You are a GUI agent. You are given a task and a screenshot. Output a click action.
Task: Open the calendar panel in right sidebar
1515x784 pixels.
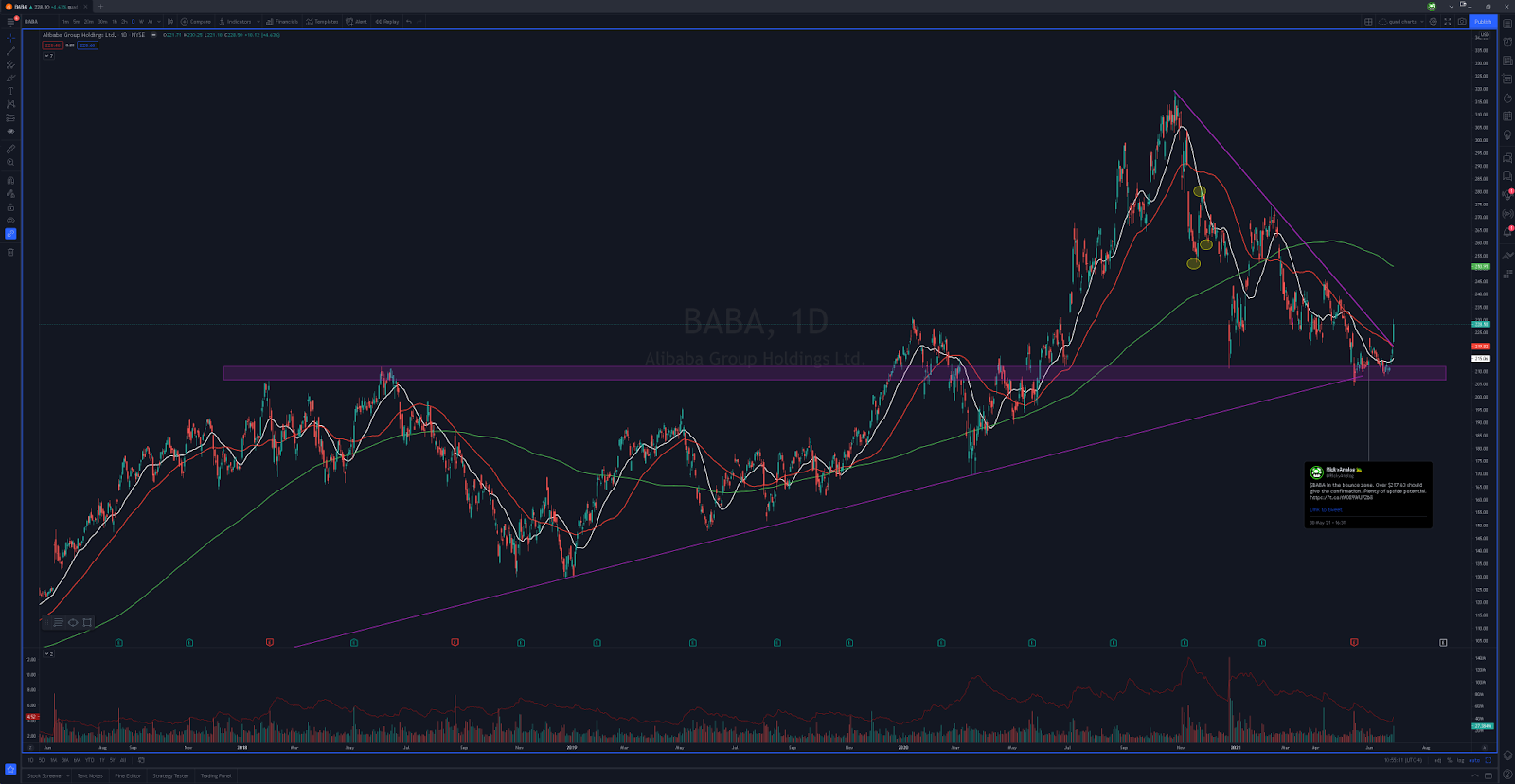pyautogui.click(x=1507, y=116)
